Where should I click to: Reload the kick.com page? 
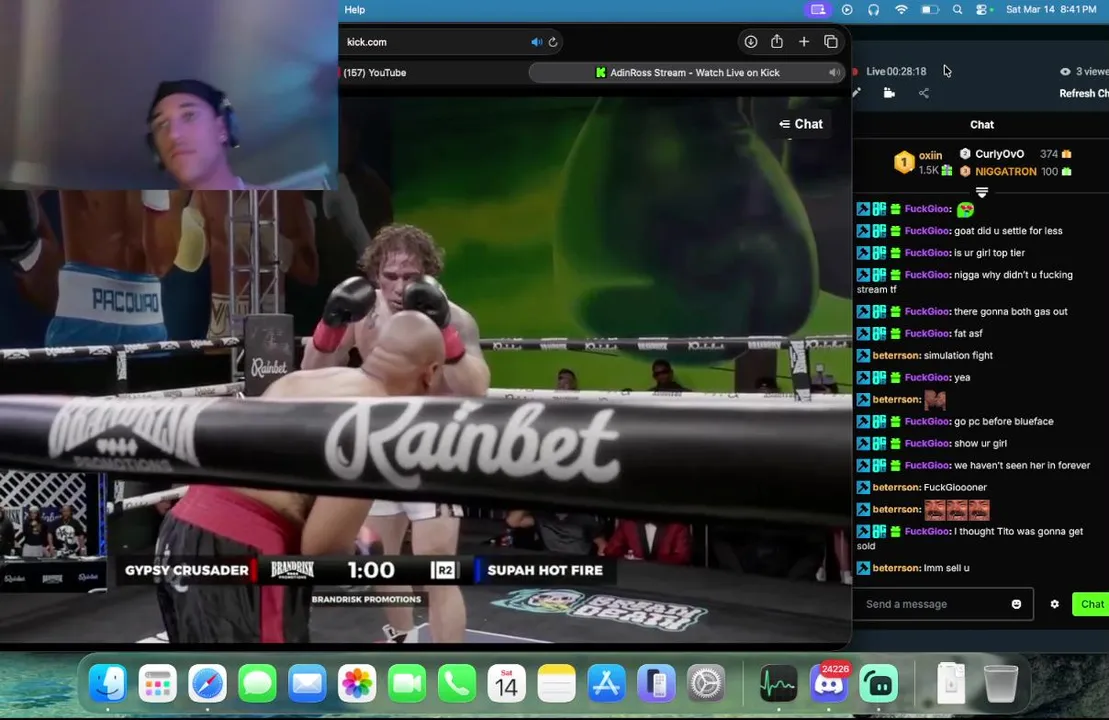coord(553,42)
